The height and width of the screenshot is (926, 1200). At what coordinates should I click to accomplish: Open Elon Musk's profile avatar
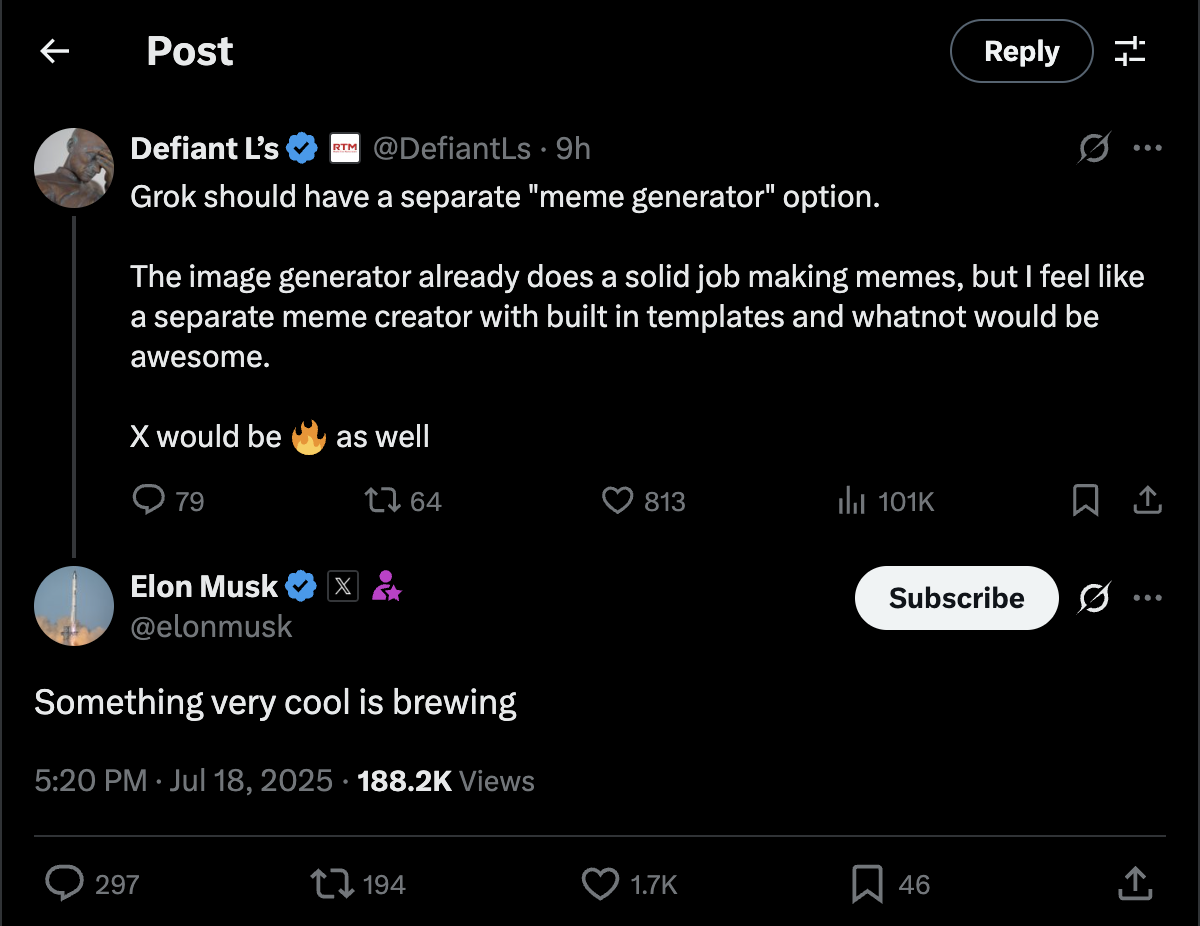[x=74, y=606]
